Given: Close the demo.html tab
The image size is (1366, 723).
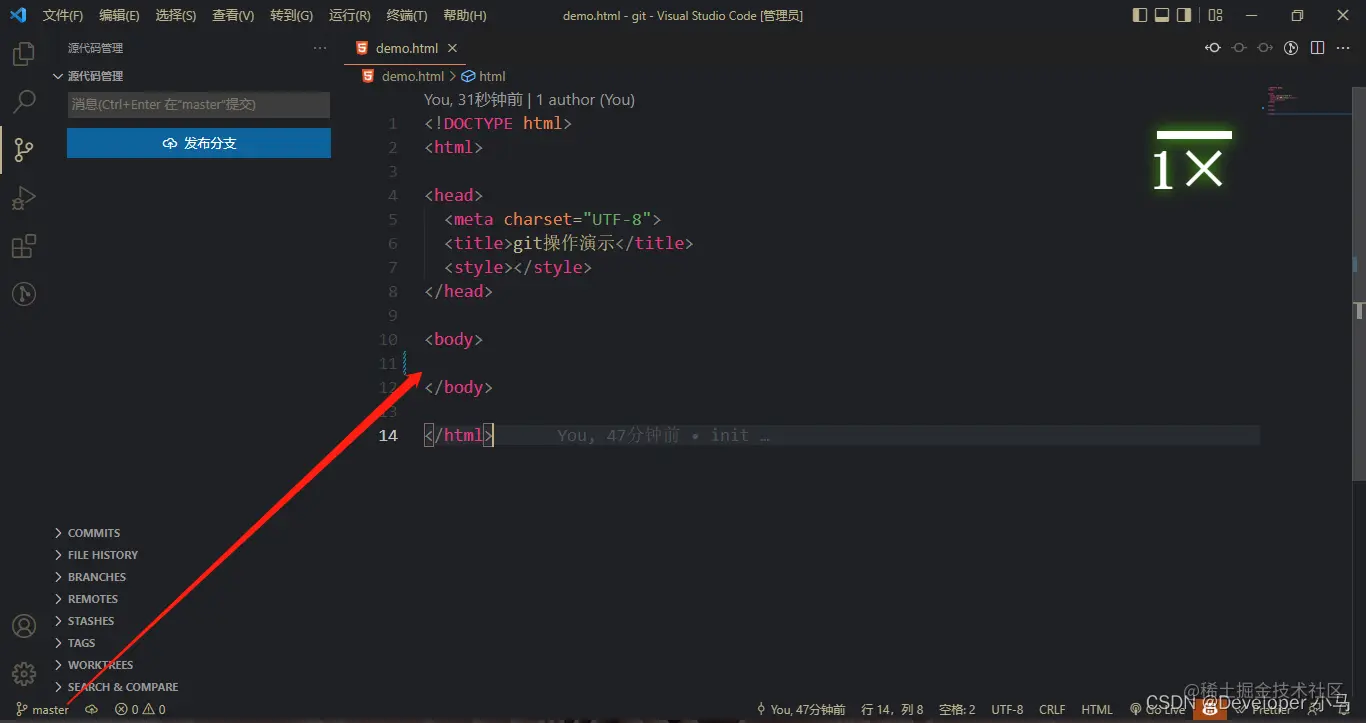Looking at the screenshot, I should [x=452, y=48].
